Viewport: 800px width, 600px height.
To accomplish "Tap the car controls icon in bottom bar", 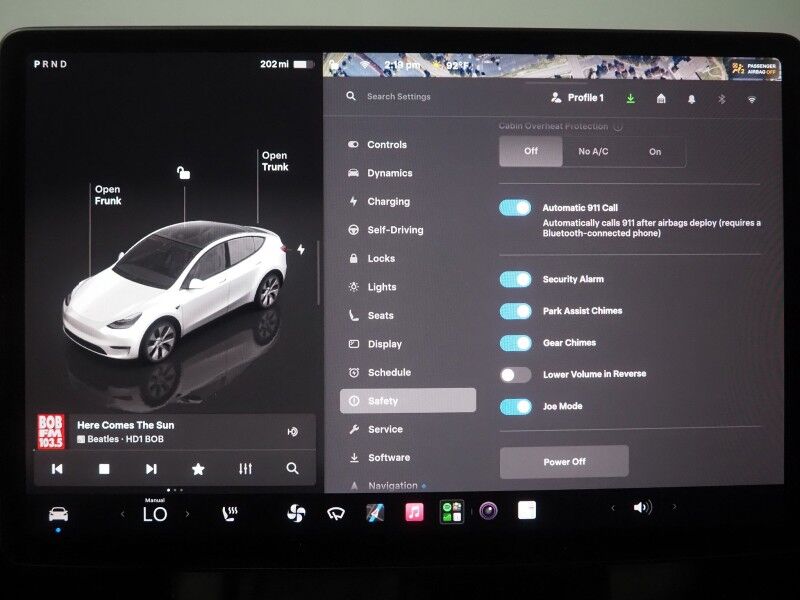I will tap(58, 514).
